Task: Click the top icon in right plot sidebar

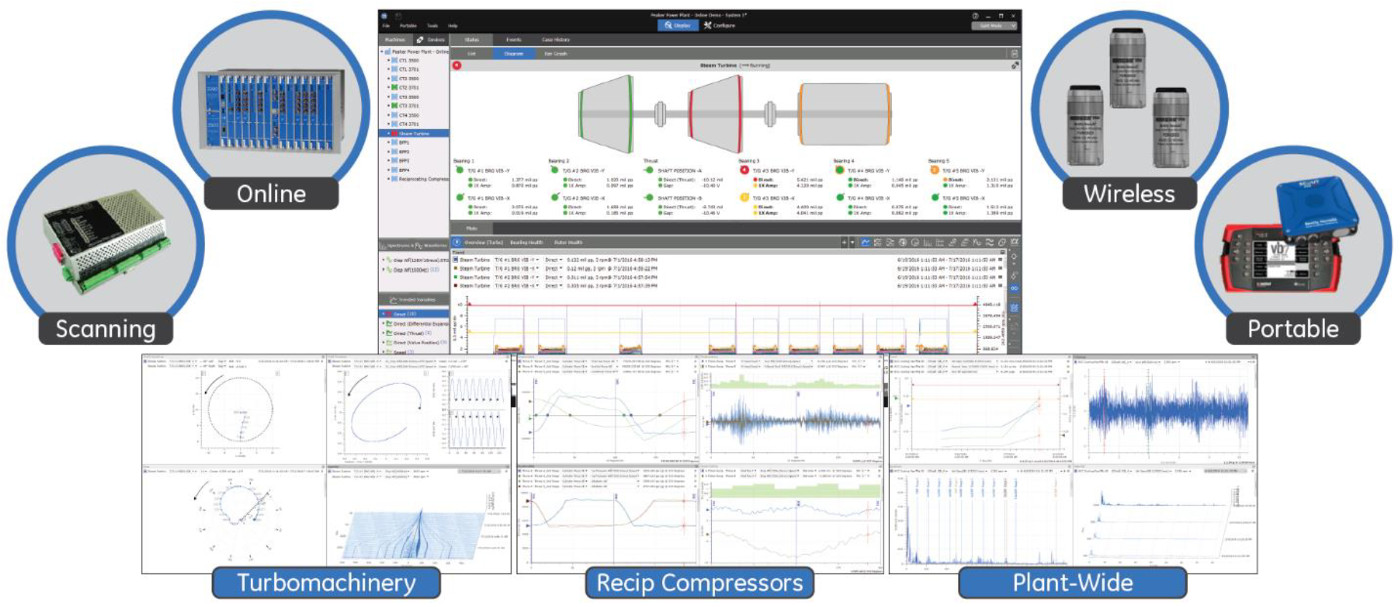Action: (1014, 256)
